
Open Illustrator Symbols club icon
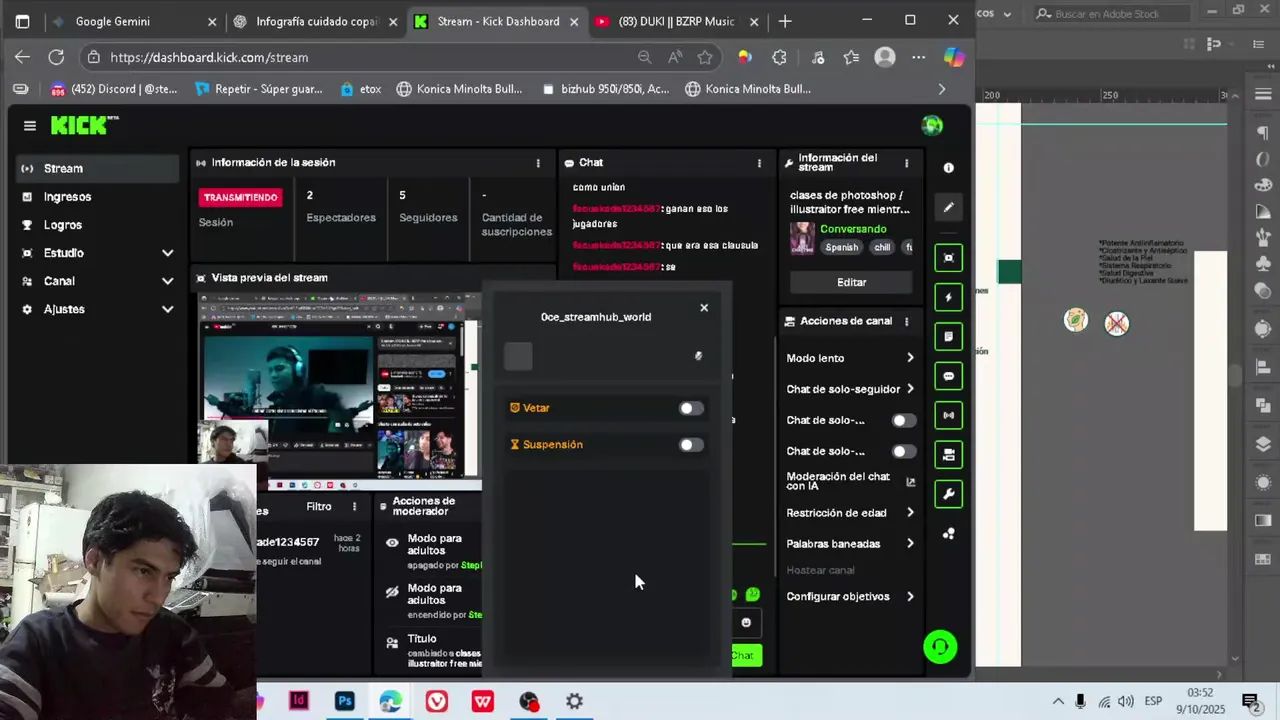tap(1262, 263)
